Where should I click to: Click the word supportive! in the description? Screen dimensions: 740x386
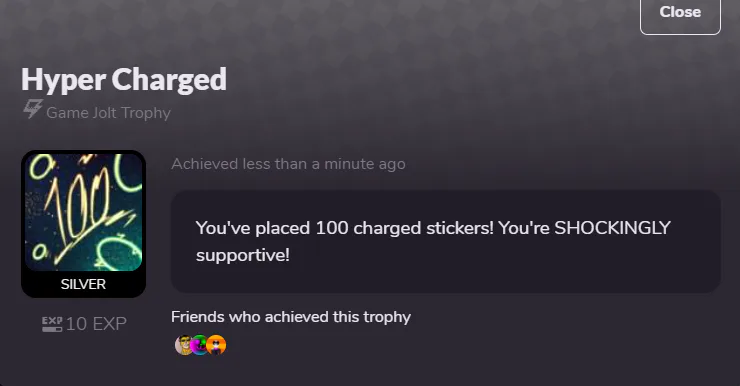[x=243, y=256]
